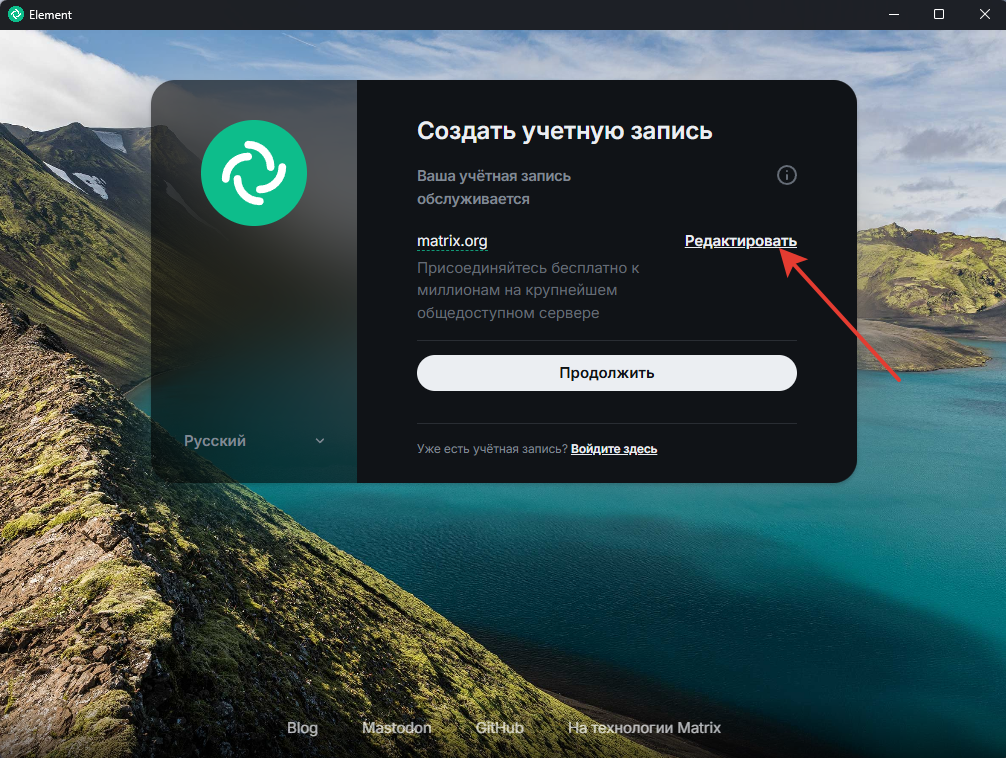
Task: Click the Ваша учётная запись обслуживается text
Action: (494, 187)
